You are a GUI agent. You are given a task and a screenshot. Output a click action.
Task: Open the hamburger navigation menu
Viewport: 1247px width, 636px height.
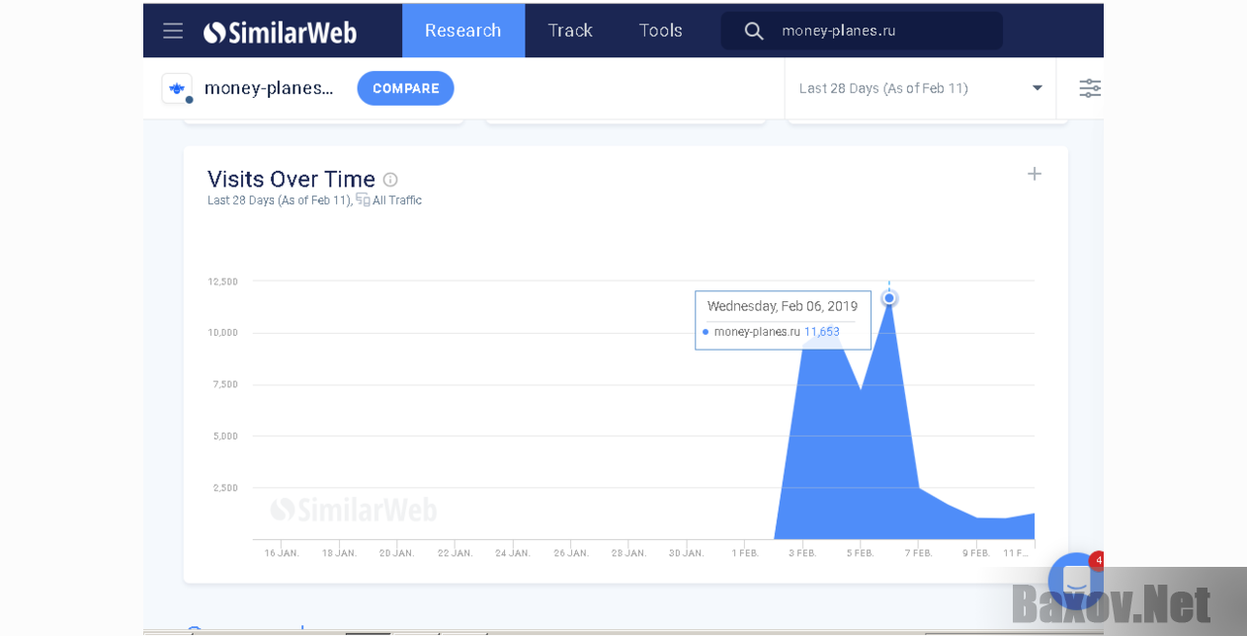[173, 31]
